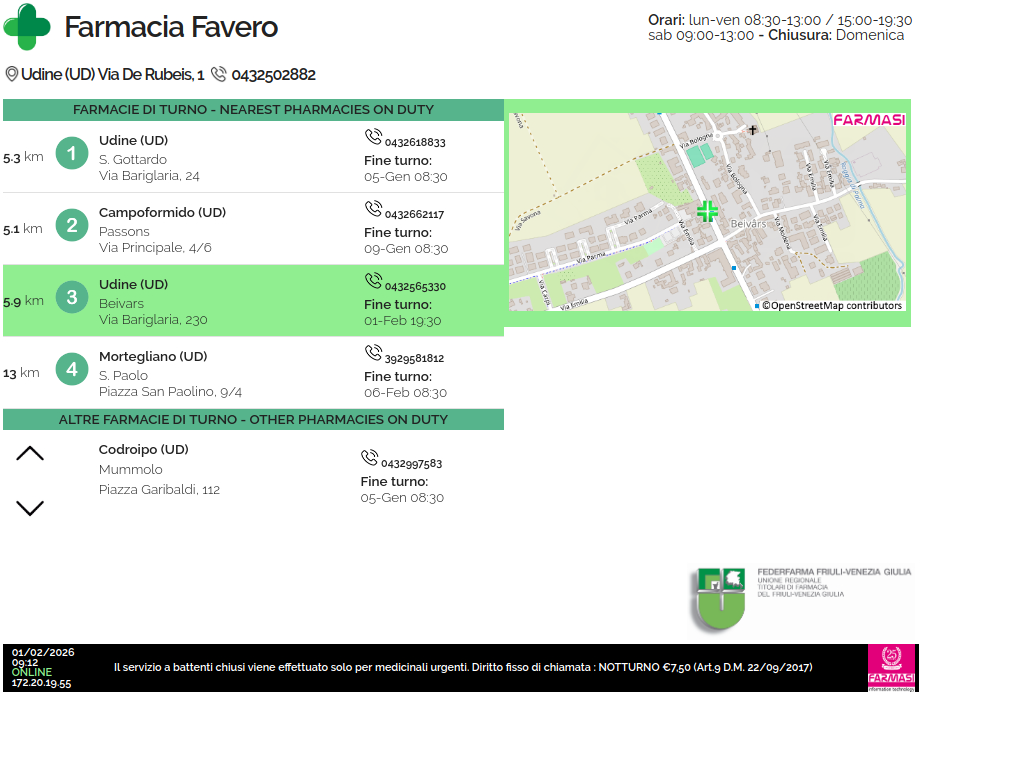Screen dimensions: 1024x768
Task: Click the location pin icon beside Udine address
Action: tap(12, 75)
